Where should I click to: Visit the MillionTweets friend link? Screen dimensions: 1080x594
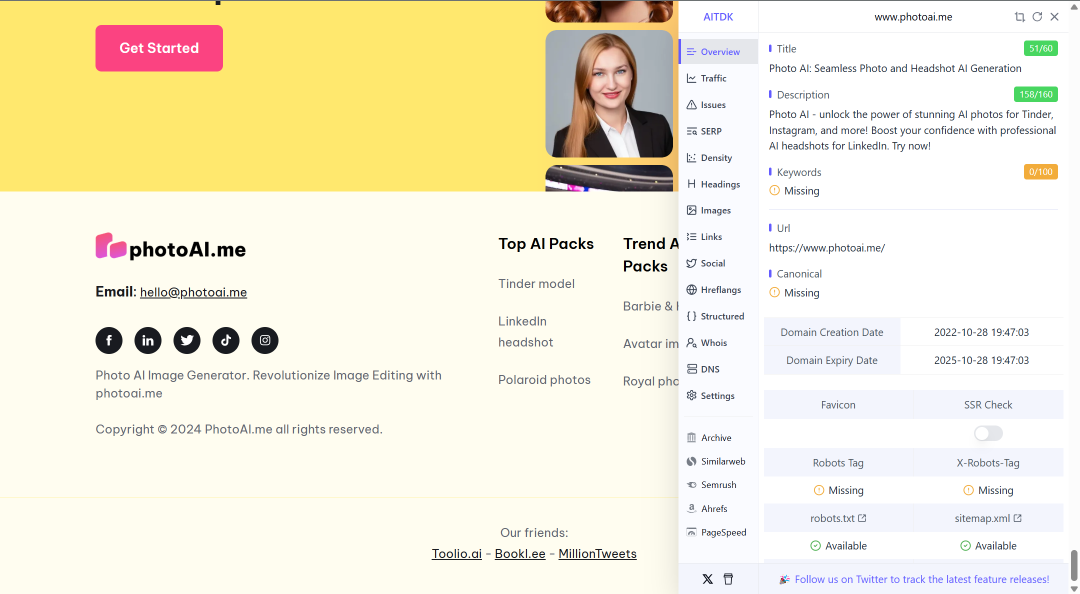tap(597, 554)
